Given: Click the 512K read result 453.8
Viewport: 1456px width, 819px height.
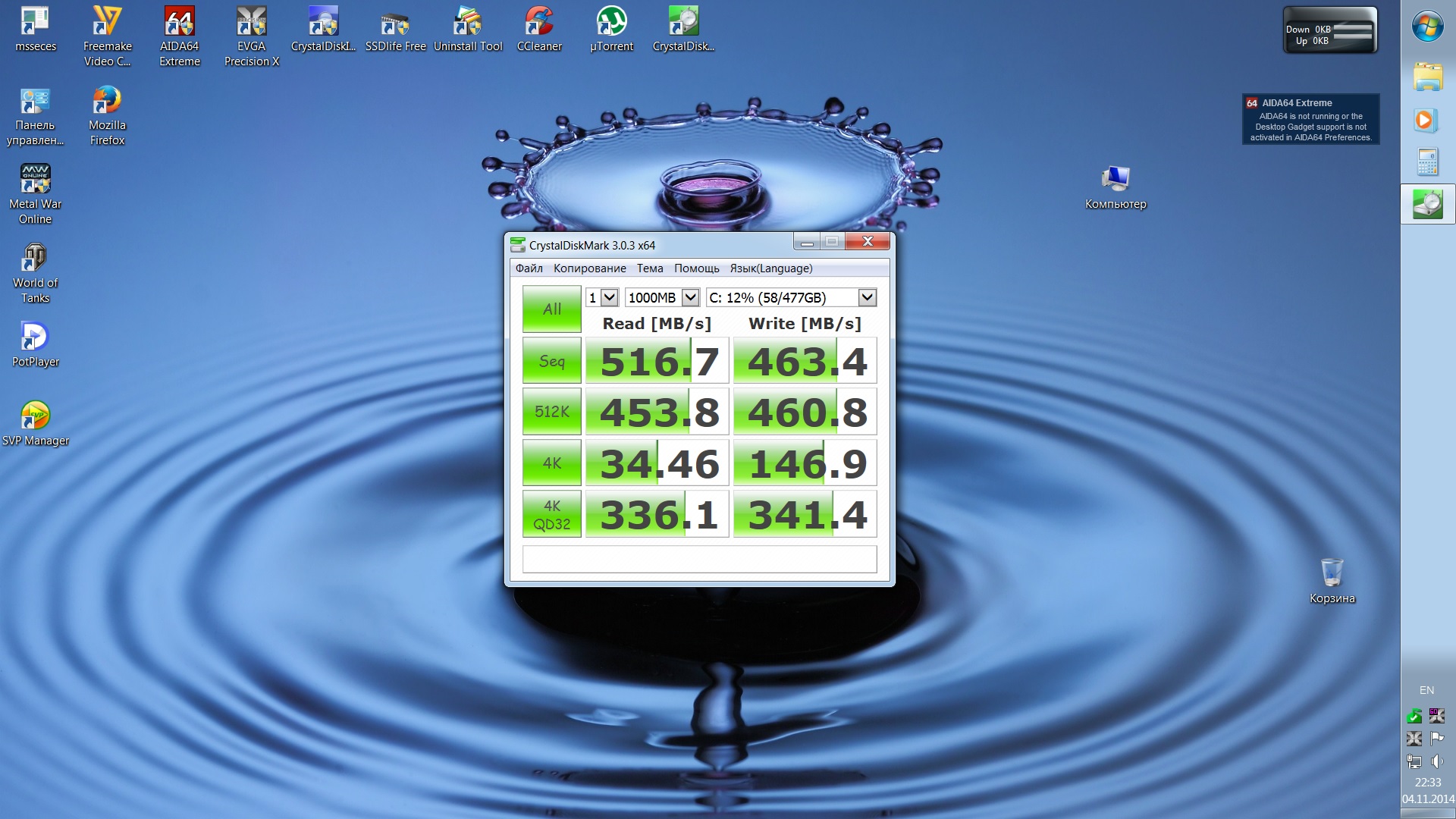Looking at the screenshot, I should coord(657,412).
